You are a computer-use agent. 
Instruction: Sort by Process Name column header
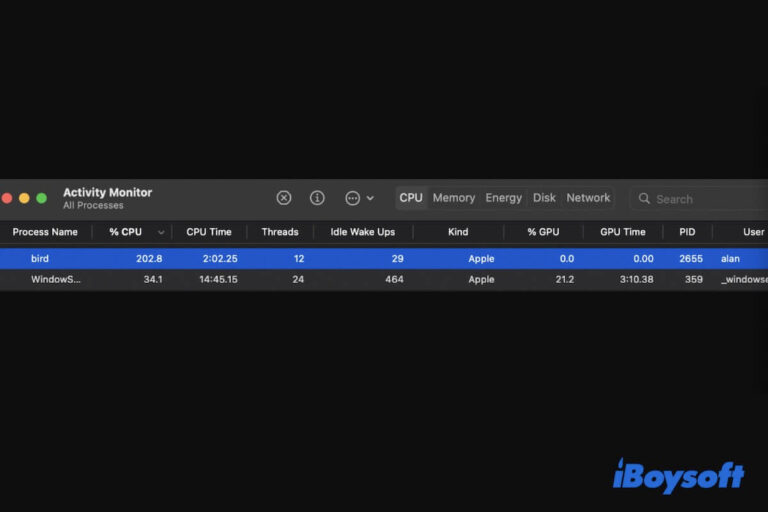pos(45,232)
